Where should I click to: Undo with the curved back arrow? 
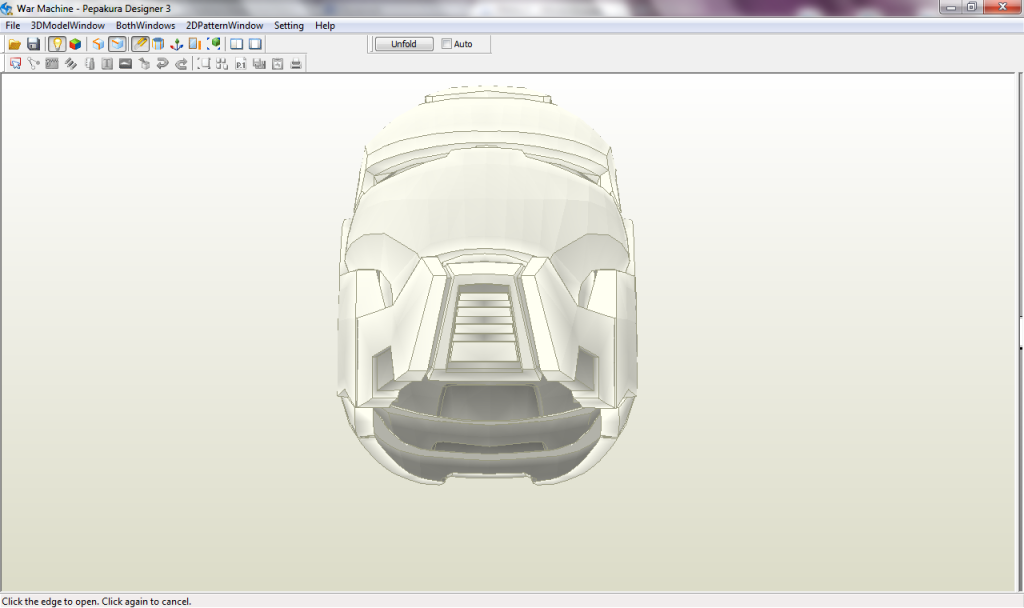(163, 64)
